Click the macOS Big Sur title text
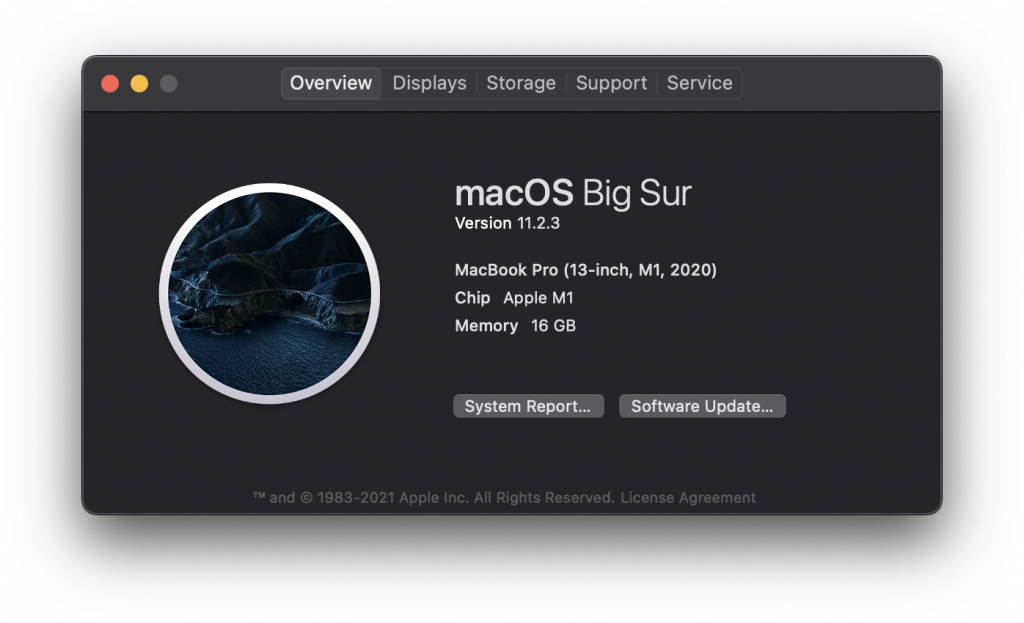1024x623 pixels. coord(573,193)
